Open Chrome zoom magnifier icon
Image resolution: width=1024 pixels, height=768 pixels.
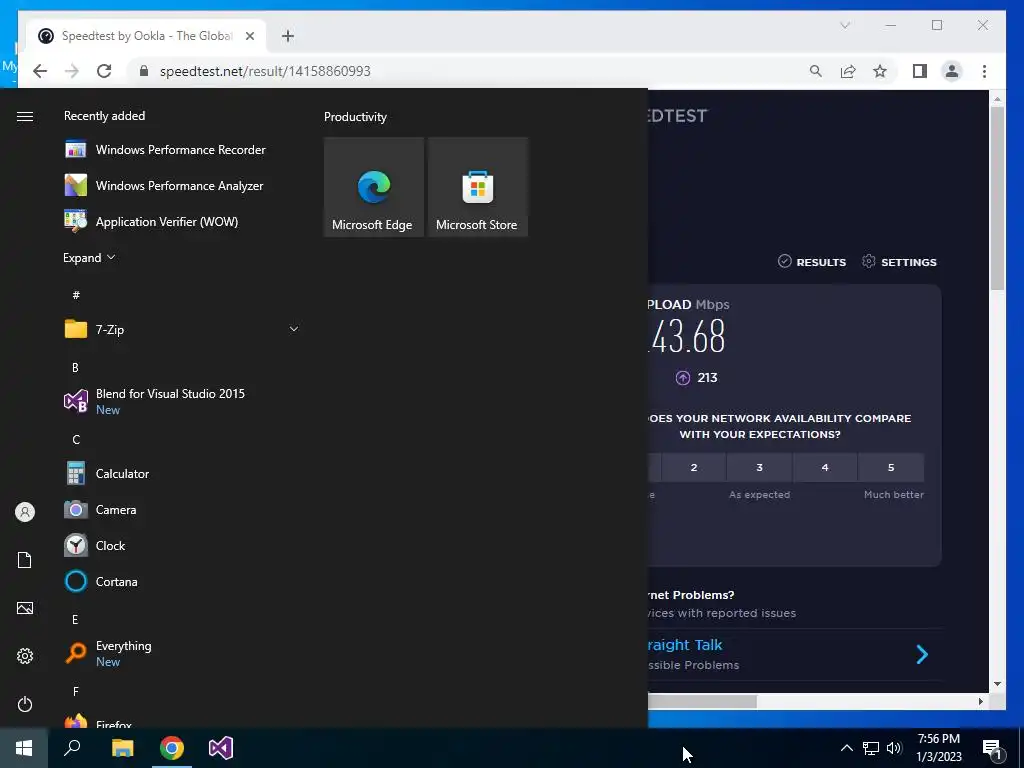816,71
